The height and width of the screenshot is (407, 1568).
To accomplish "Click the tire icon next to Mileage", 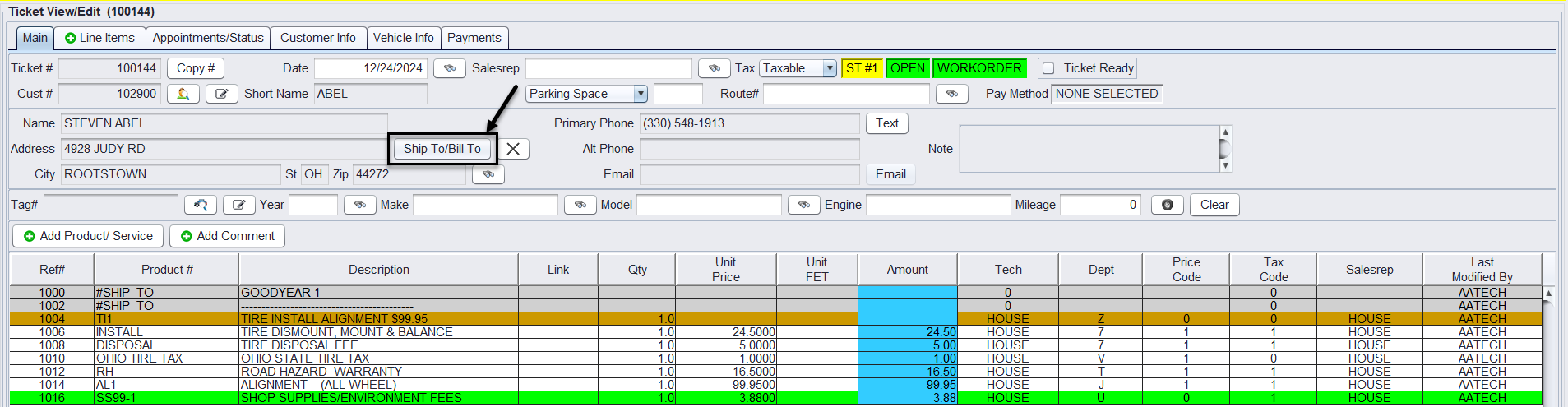I will coord(1167,205).
